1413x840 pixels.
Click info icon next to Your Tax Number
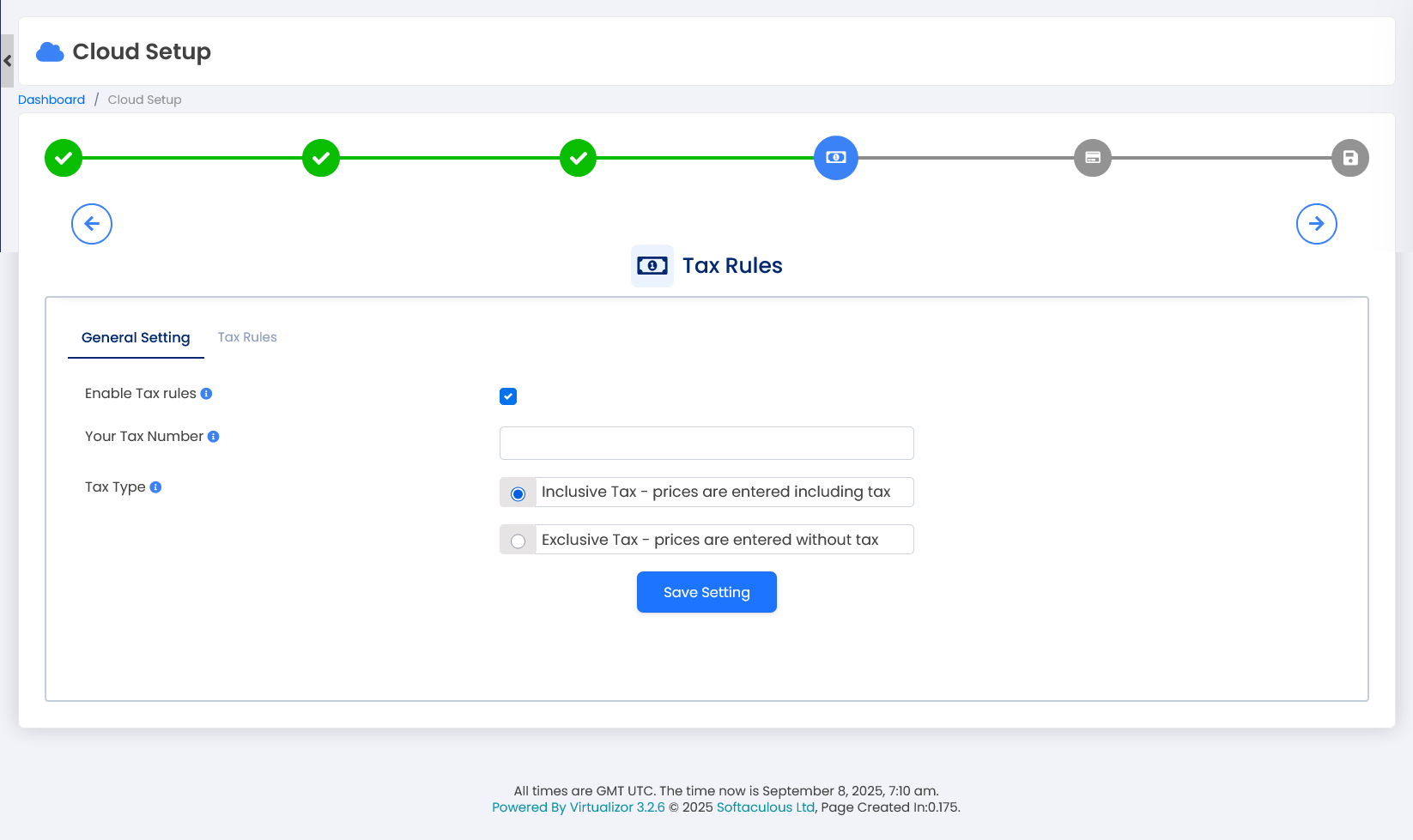(x=214, y=437)
